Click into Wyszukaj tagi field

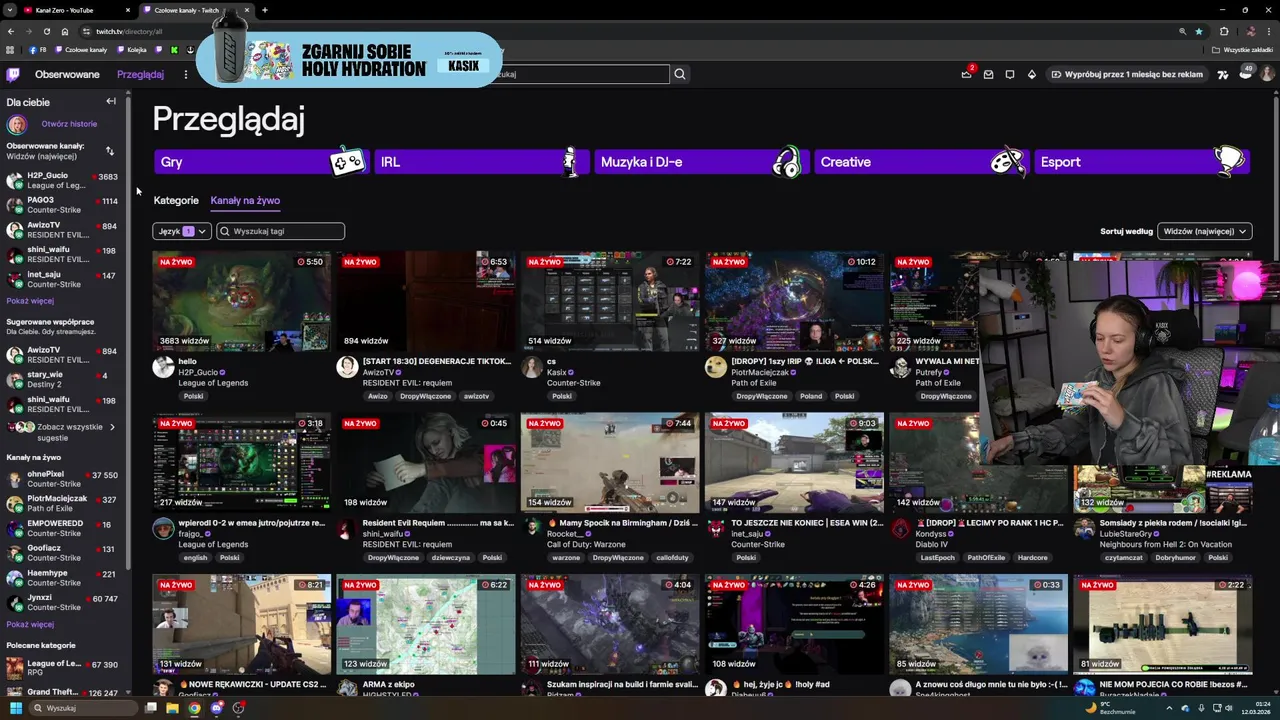(281, 231)
